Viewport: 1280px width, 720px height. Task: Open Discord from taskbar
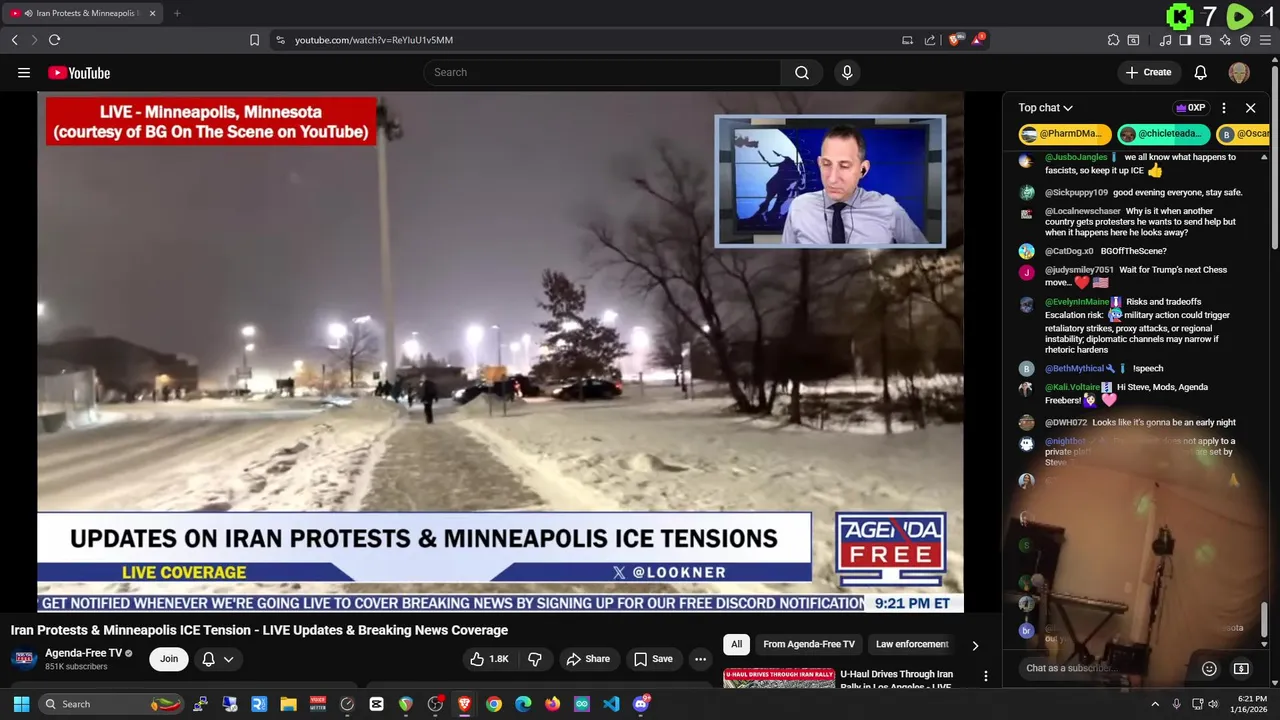[641, 704]
